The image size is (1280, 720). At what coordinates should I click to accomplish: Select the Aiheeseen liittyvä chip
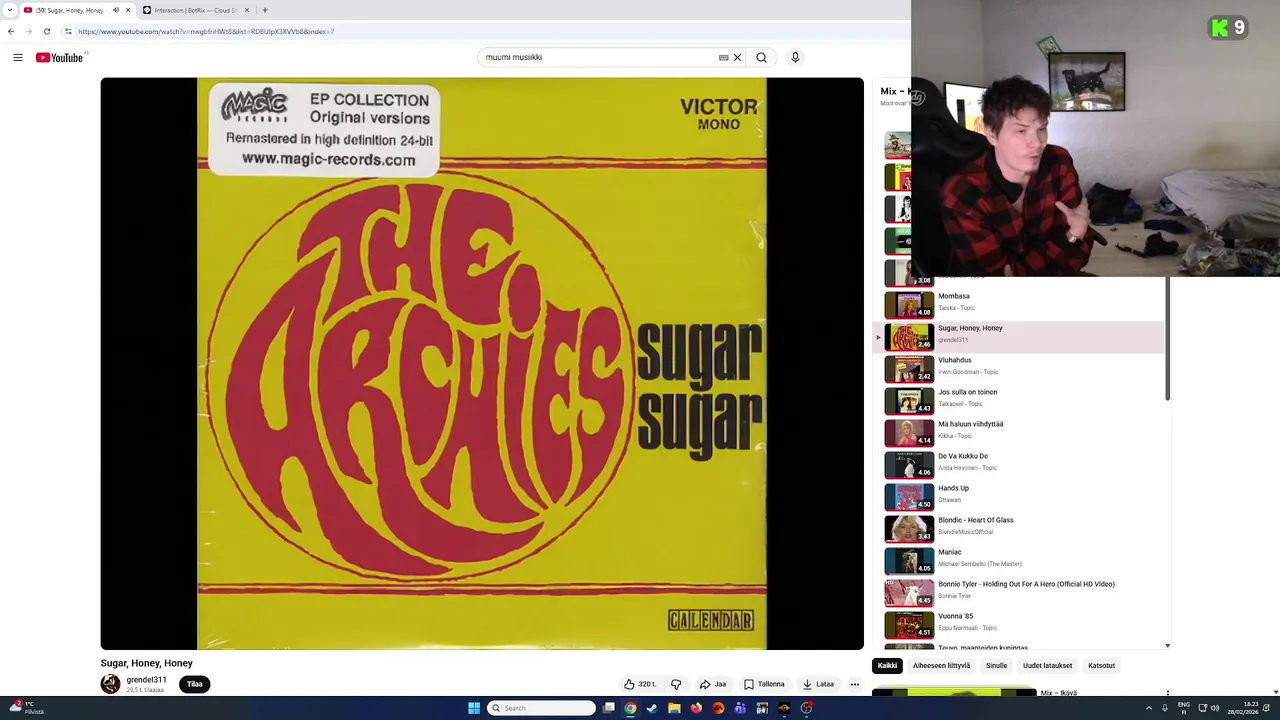pos(941,665)
